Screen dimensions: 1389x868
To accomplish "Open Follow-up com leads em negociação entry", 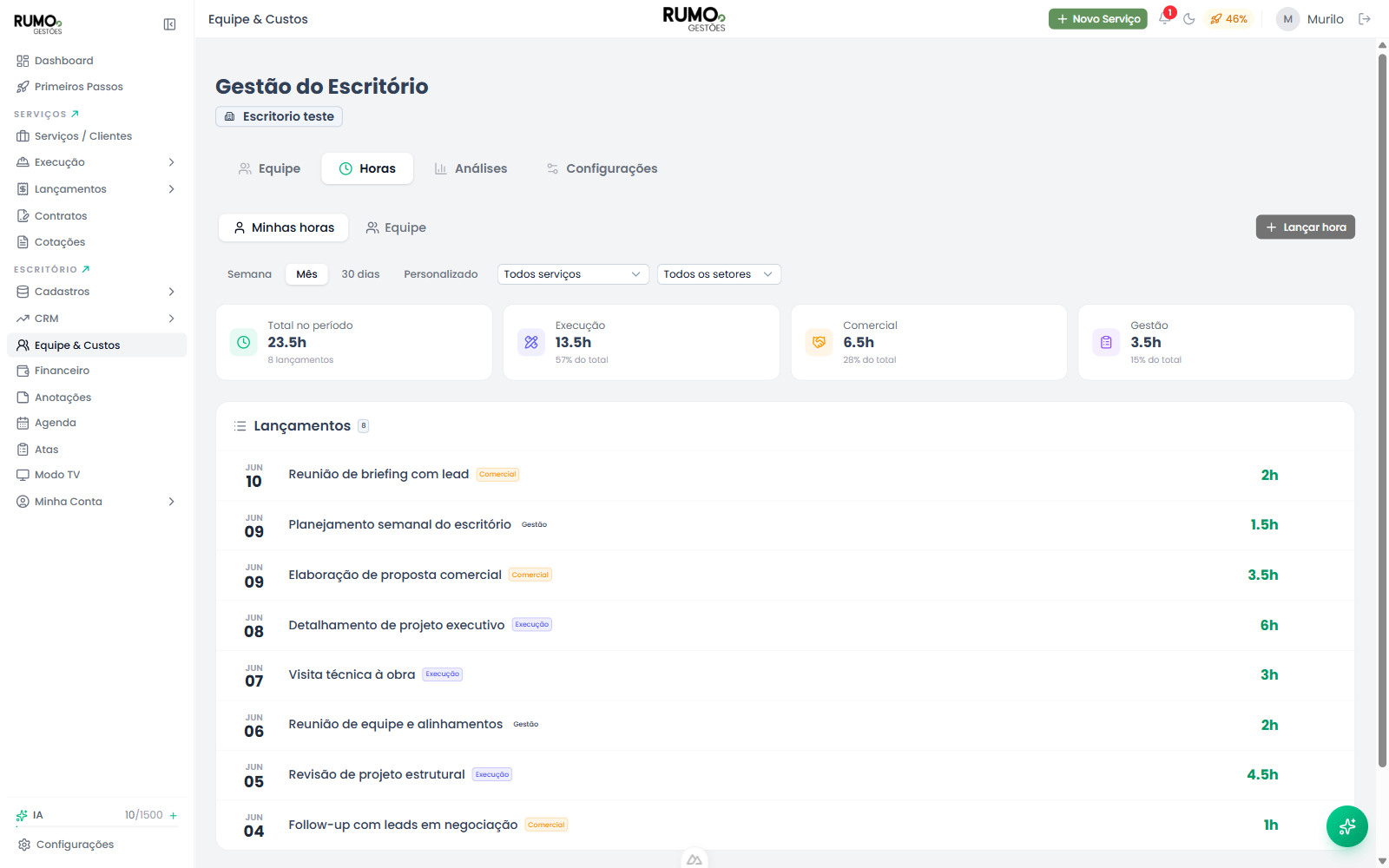I will pos(785,825).
